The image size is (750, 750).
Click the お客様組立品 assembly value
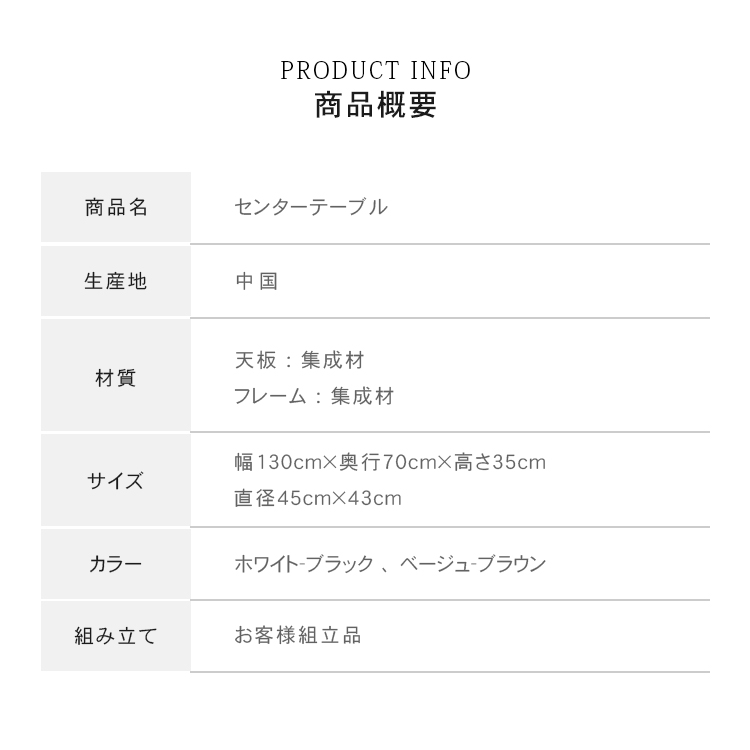tap(297, 635)
